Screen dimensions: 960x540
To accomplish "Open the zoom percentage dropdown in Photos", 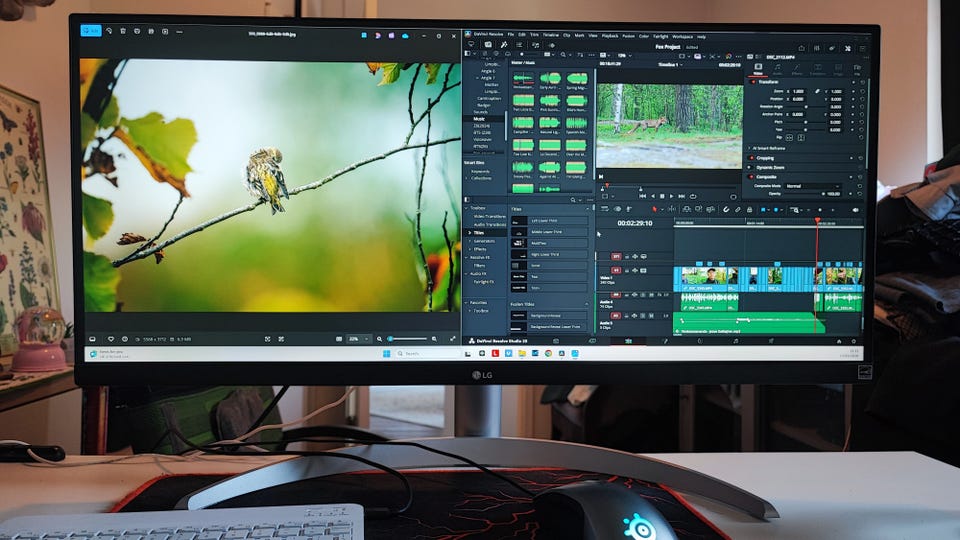I will pos(359,339).
